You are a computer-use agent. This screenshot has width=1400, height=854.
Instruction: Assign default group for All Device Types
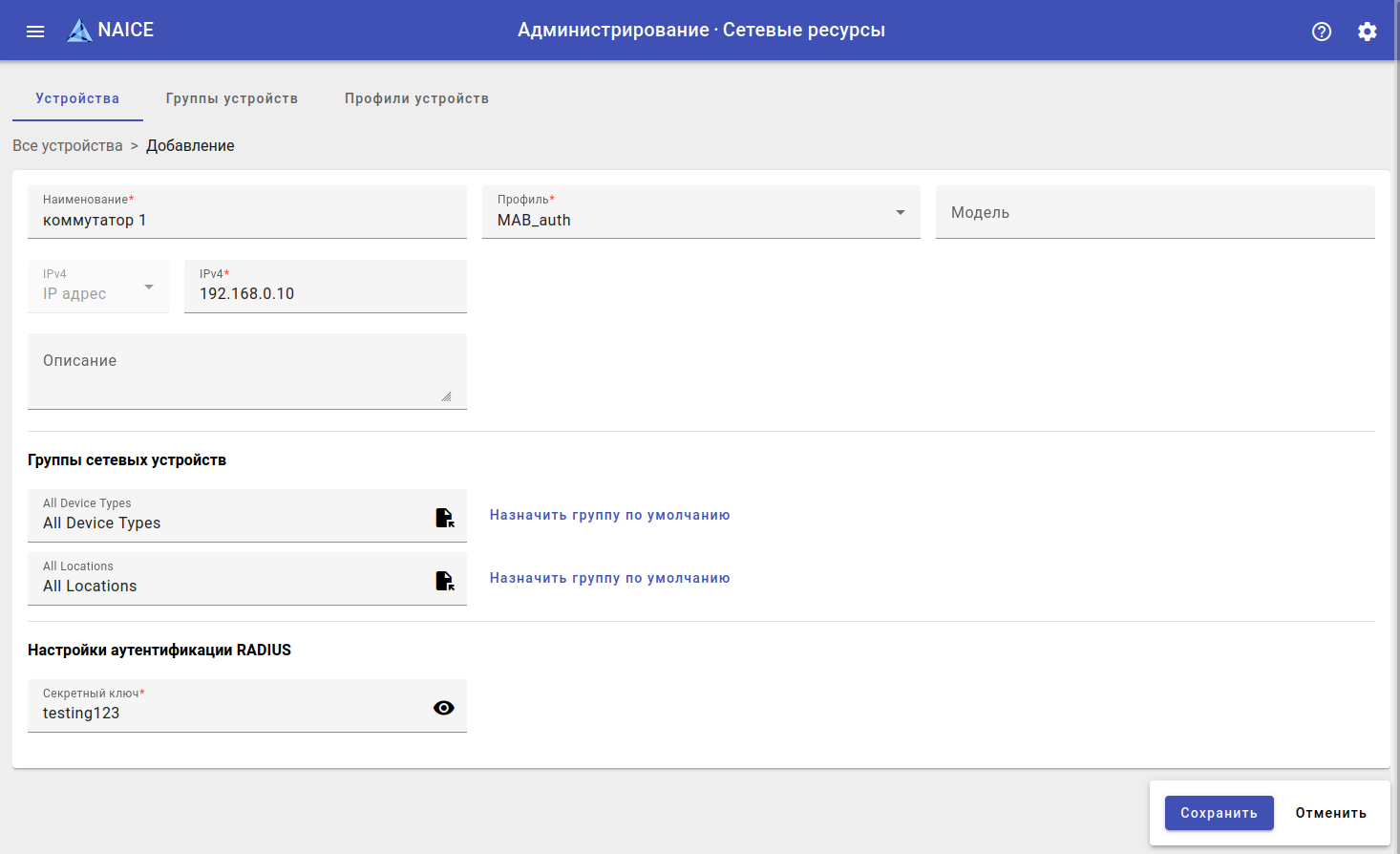tap(609, 515)
